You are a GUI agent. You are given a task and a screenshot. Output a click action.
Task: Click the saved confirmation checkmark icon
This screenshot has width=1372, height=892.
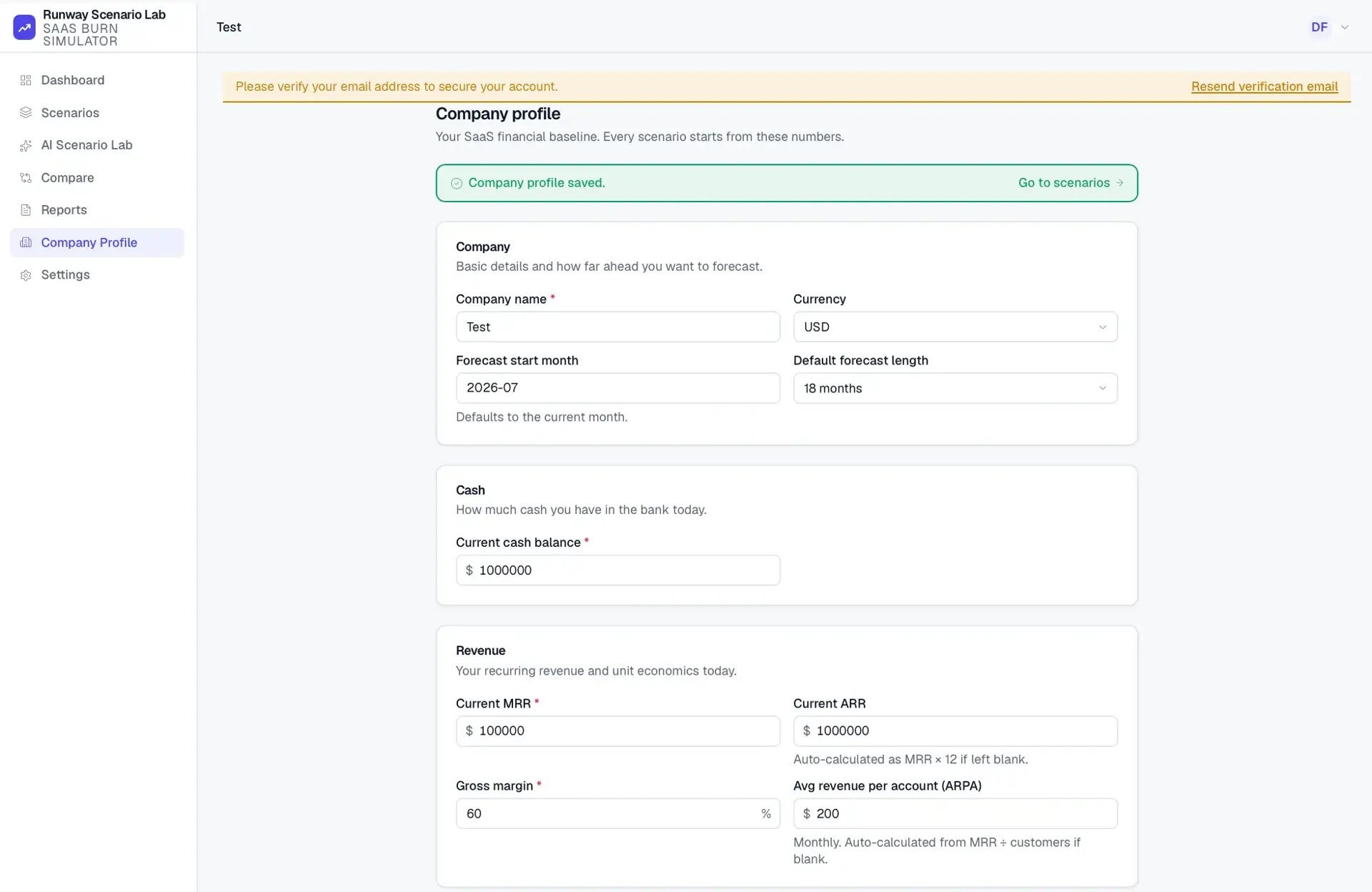457,184
